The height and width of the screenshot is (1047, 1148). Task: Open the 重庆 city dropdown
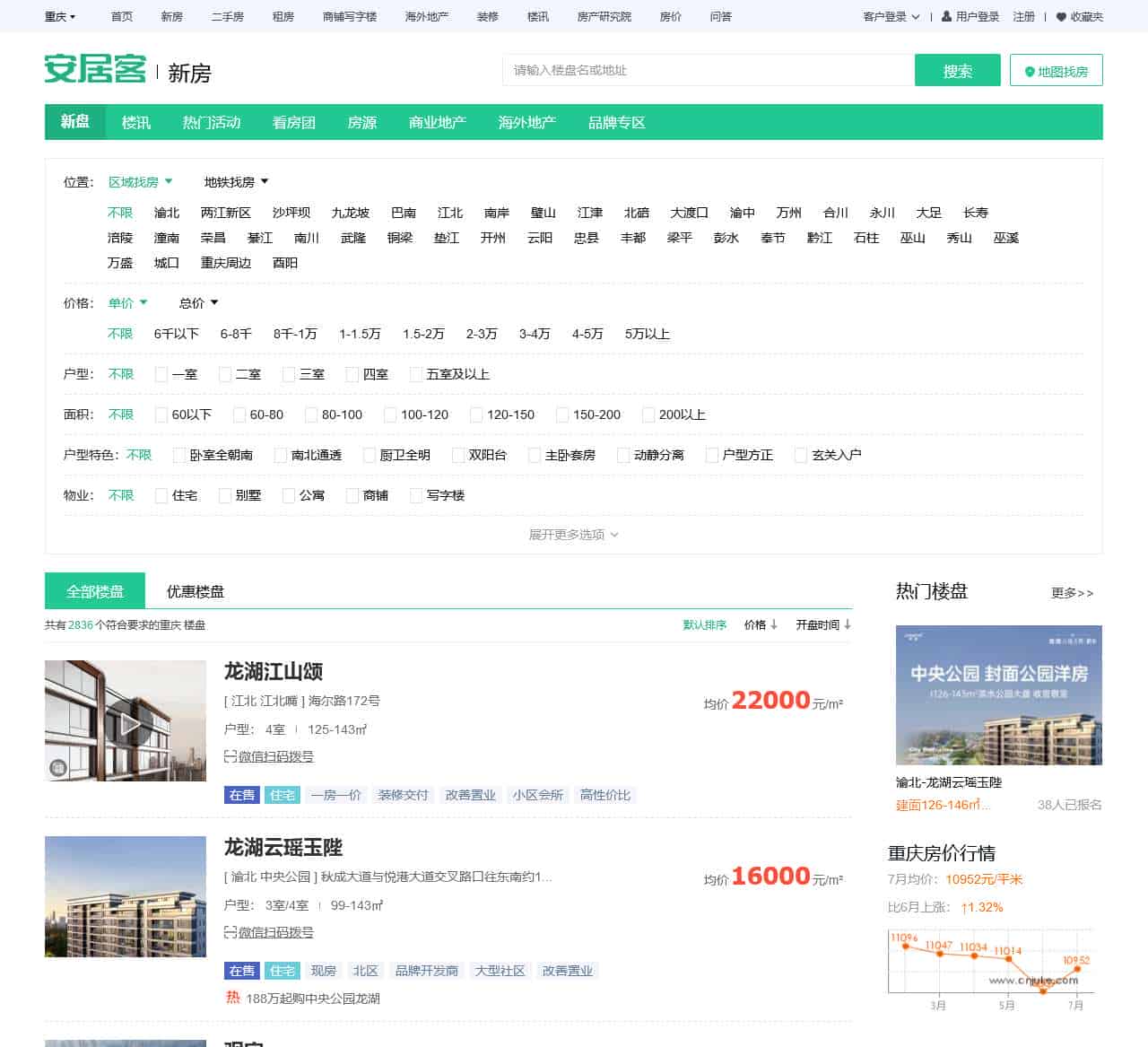tap(59, 15)
